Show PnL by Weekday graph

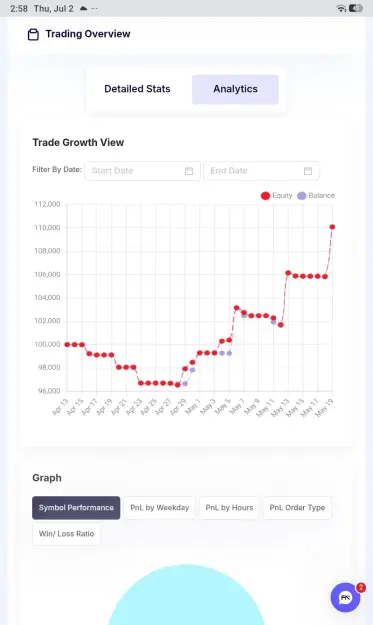click(x=159, y=508)
